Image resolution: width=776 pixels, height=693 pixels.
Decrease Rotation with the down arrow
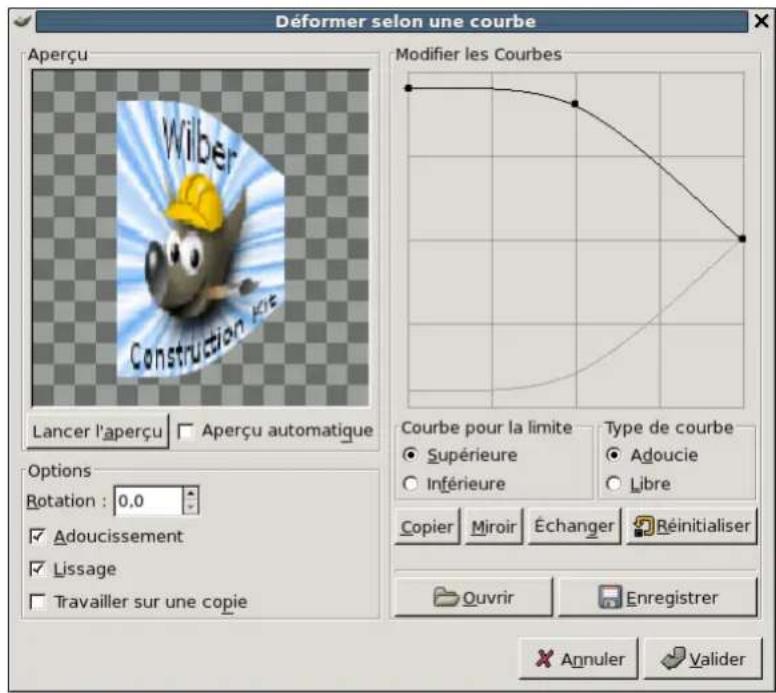click(191, 508)
